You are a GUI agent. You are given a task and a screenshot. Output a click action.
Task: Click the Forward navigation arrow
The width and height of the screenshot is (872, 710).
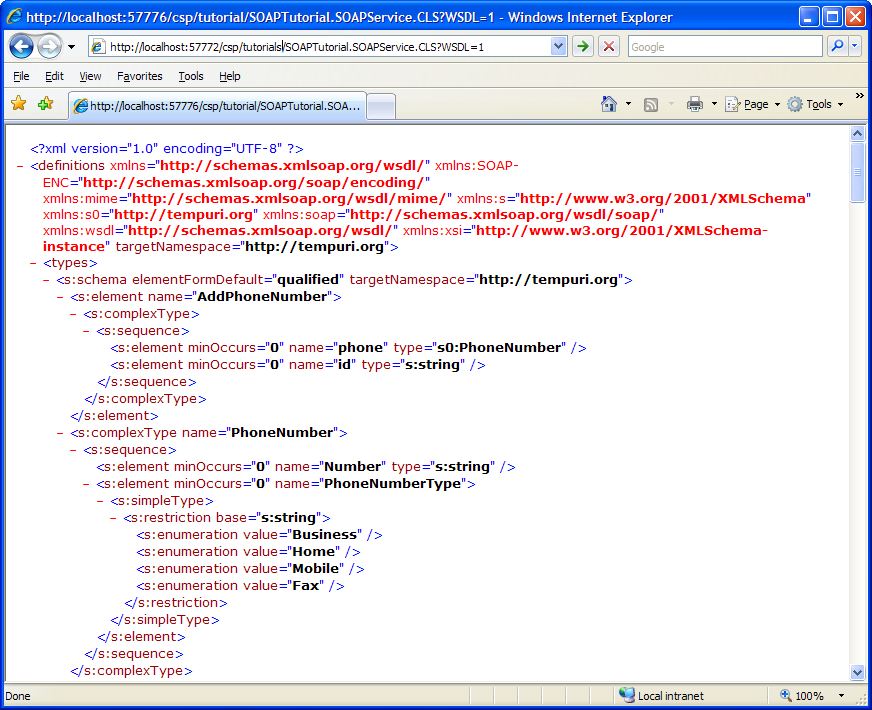pyautogui.click(x=50, y=46)
